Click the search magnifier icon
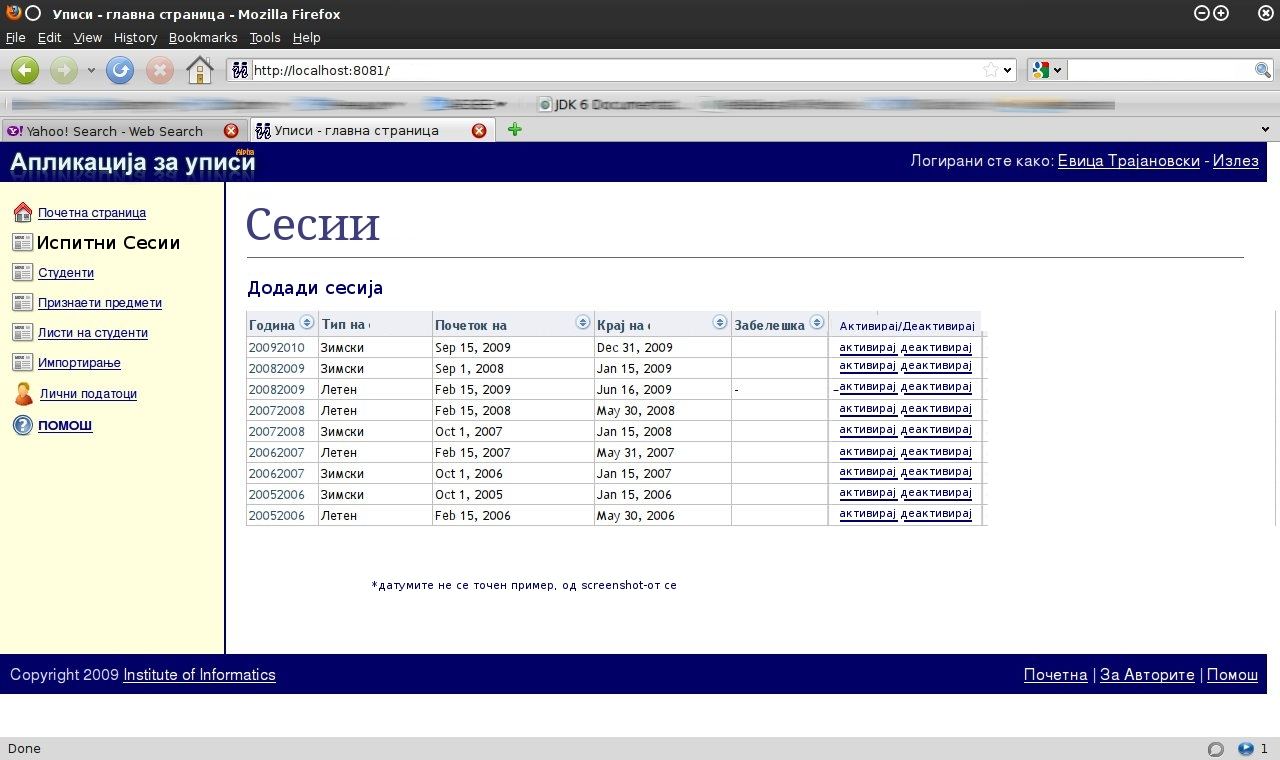The height and width of the screenshot is (760, 1280). point(1263,70)
